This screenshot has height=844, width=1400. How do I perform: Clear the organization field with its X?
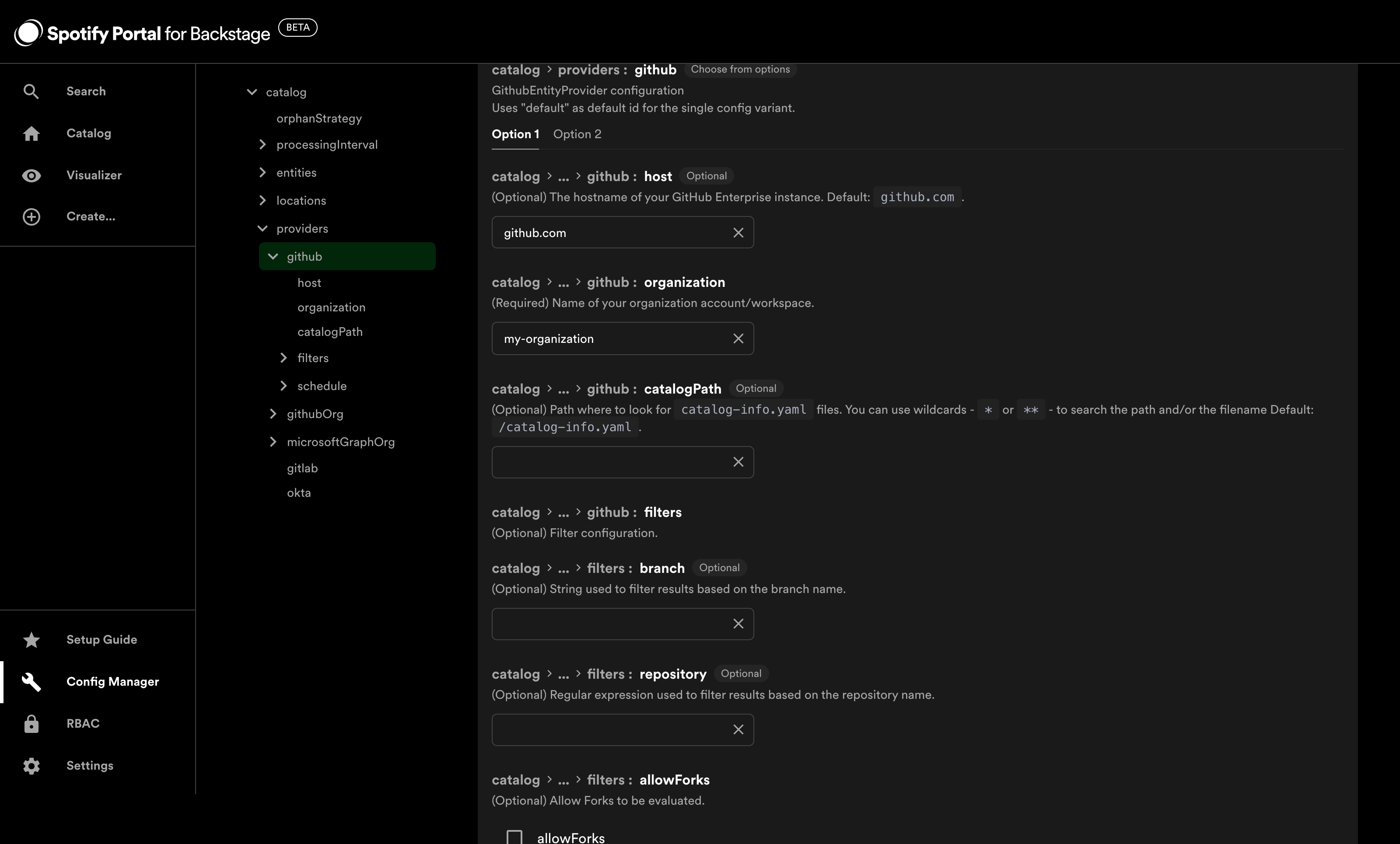pos(738,338)
